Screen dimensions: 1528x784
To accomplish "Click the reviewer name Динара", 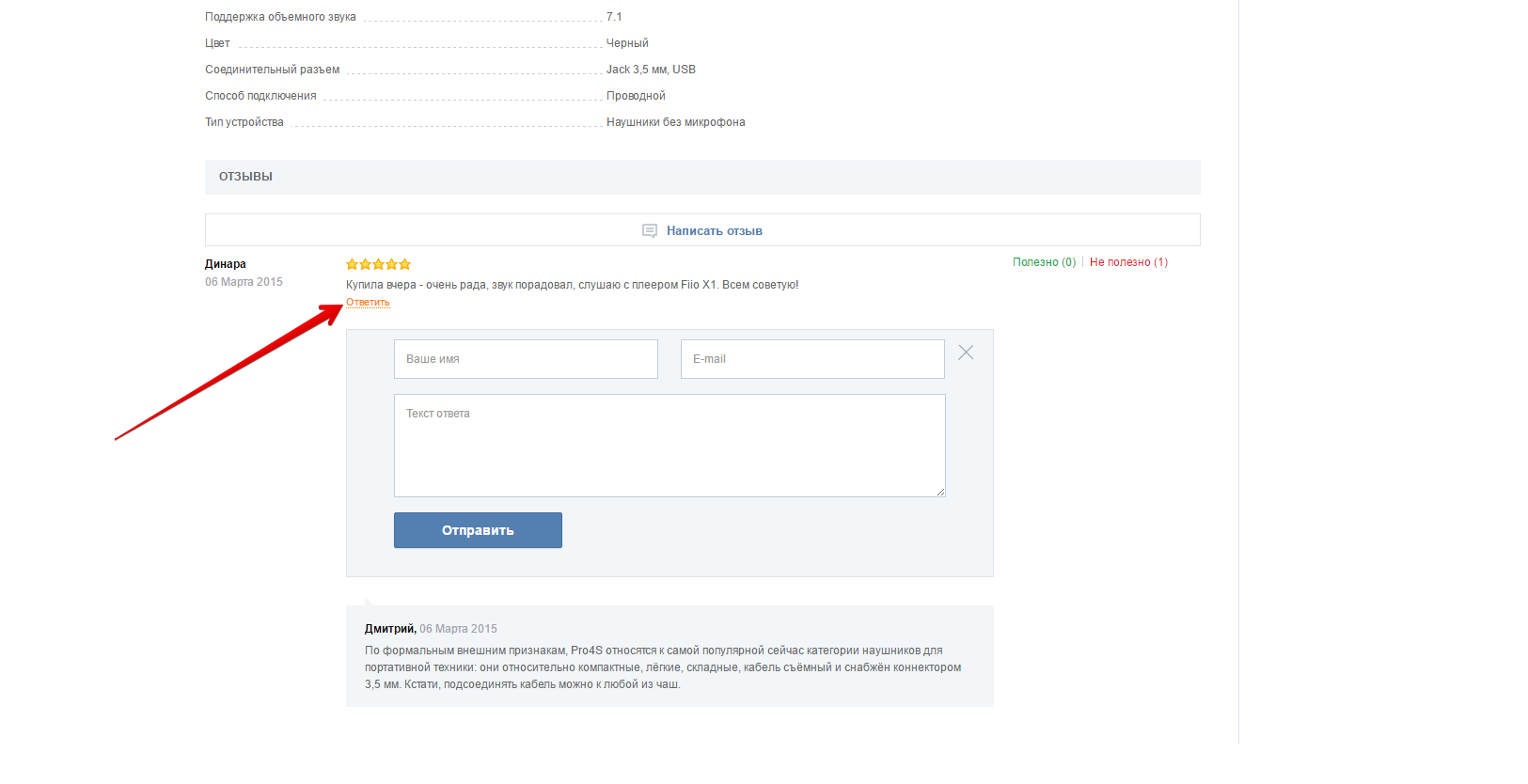I will click(x=226, y=264).
